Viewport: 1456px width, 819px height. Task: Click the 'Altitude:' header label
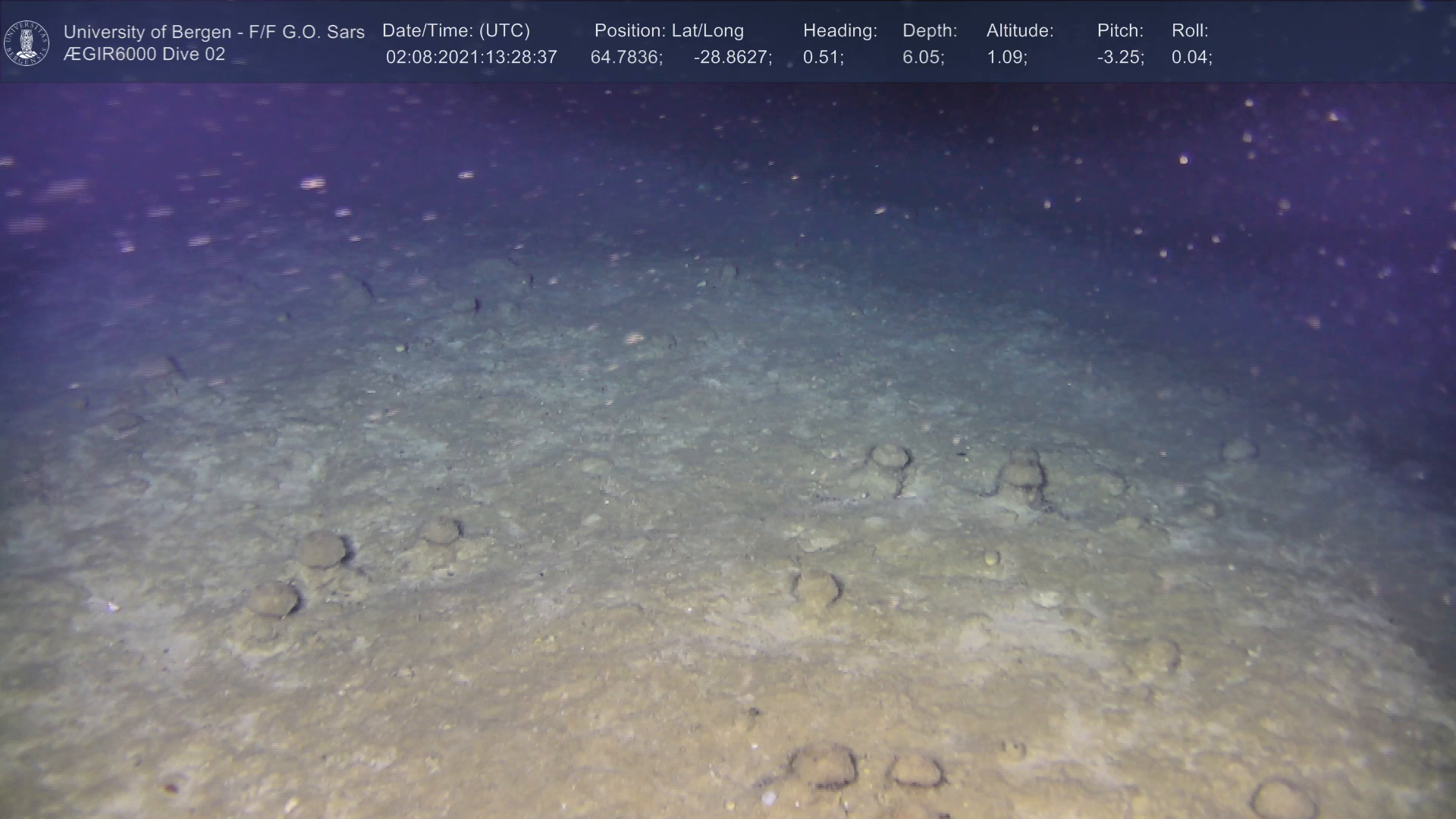click(x=1020, y=31)
